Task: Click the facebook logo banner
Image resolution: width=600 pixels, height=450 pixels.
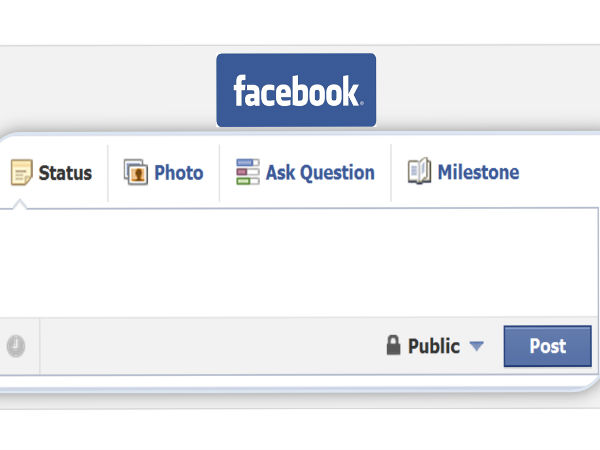Action: (296, 90)
